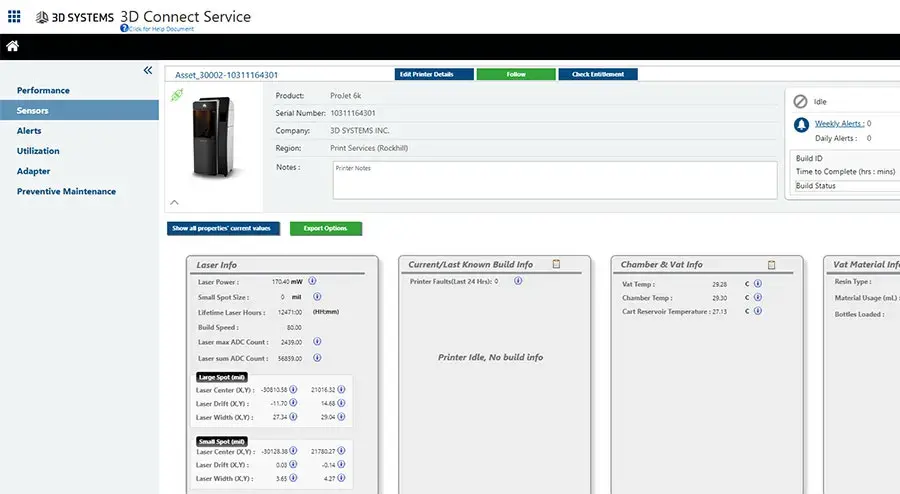Click serial number 10311164301 value
Image resolution: width=900 pixels, height=494 pixels.
coord(353,113)
